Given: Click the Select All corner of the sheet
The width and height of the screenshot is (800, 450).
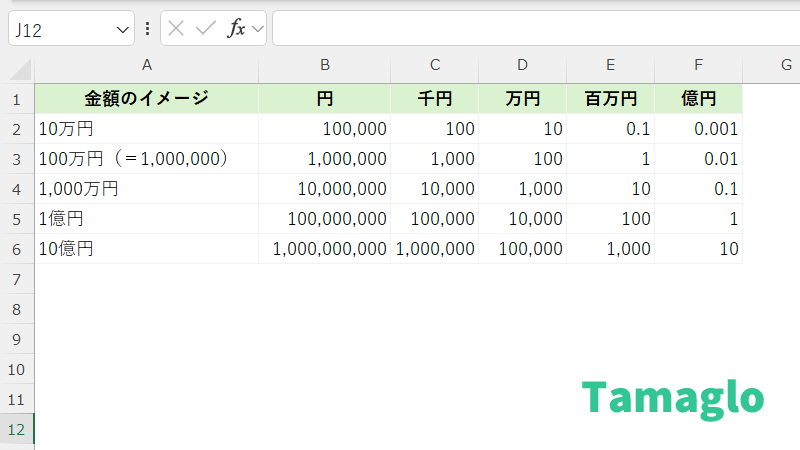Looking at the screenshot, I should [17, 66].
